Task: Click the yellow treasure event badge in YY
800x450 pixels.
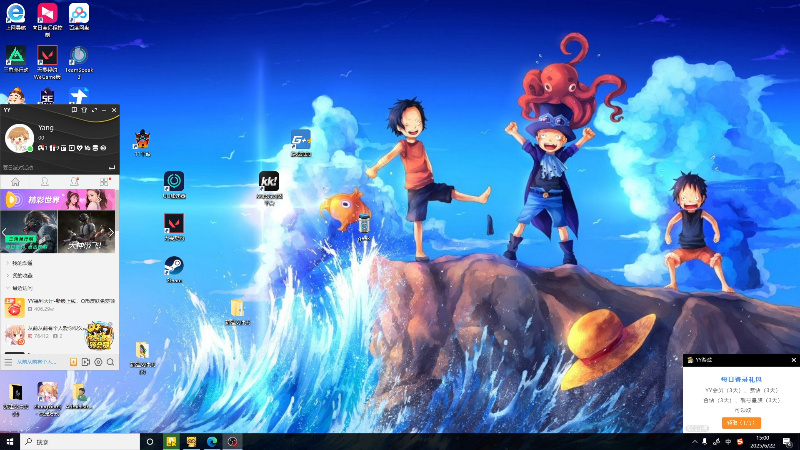Action: pos(100,335)
